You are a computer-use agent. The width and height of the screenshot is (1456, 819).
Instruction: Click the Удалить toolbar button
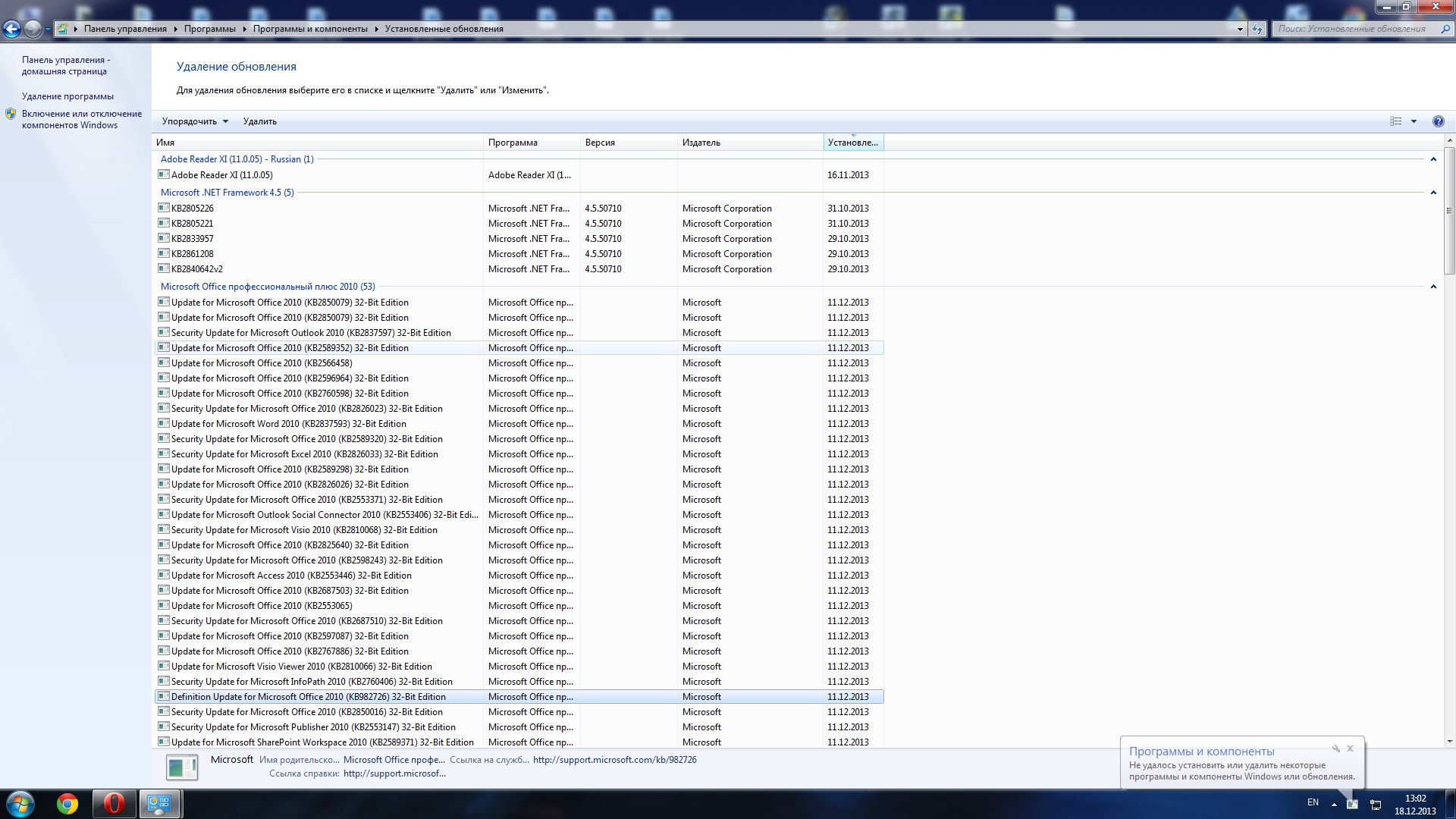tap(260, 121)
